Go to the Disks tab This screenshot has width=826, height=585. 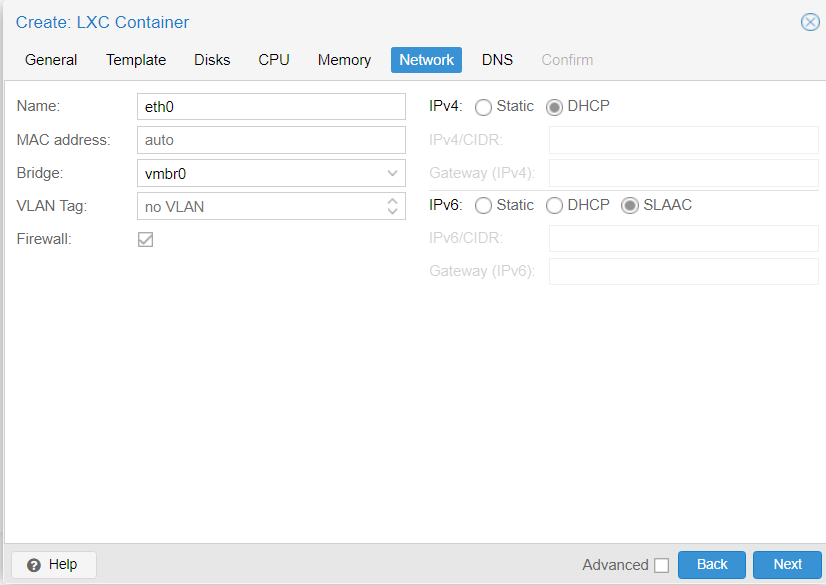click(x=212, y=60)
